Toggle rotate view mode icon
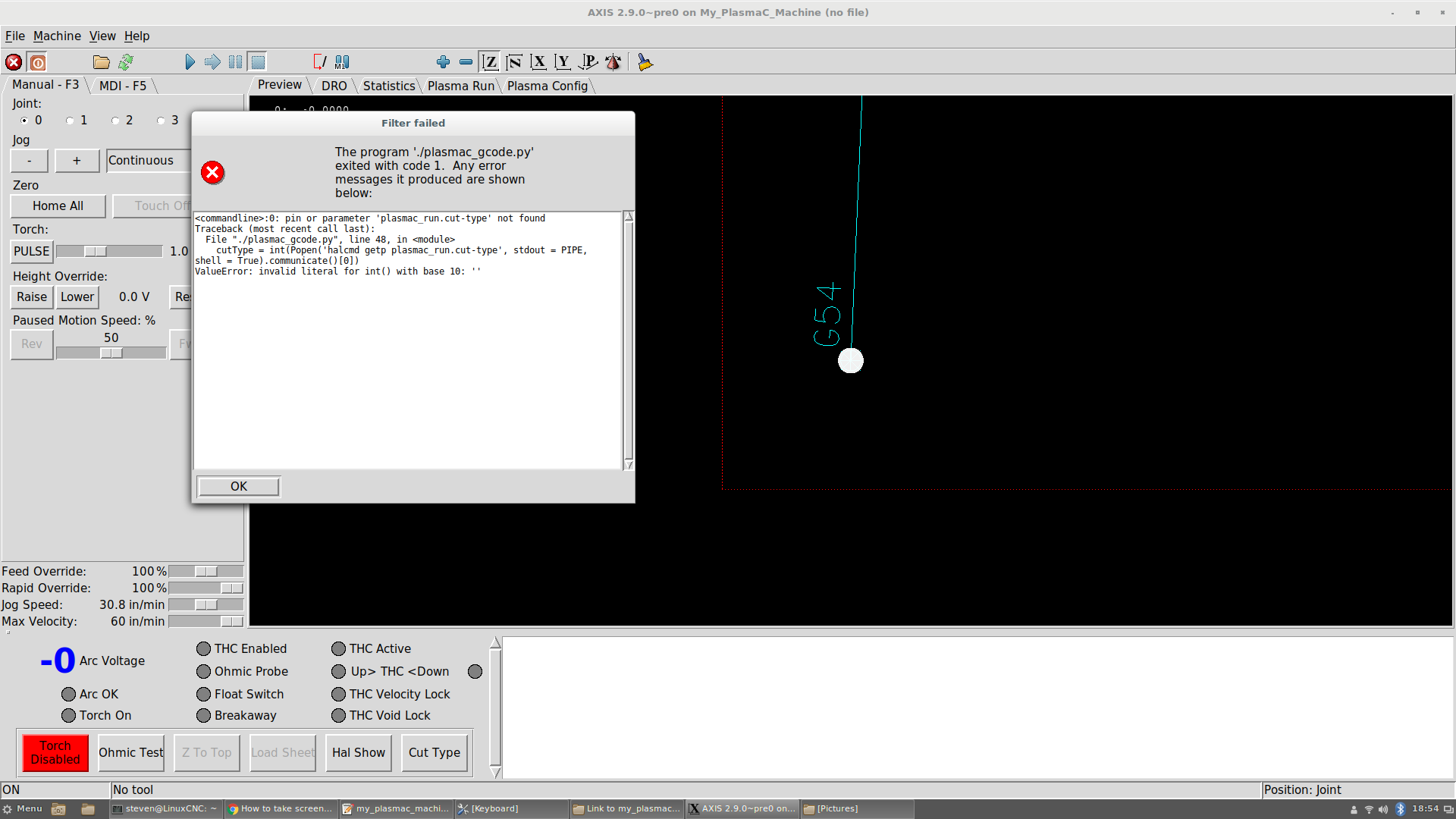The image size is (1456, 819). 613,62
